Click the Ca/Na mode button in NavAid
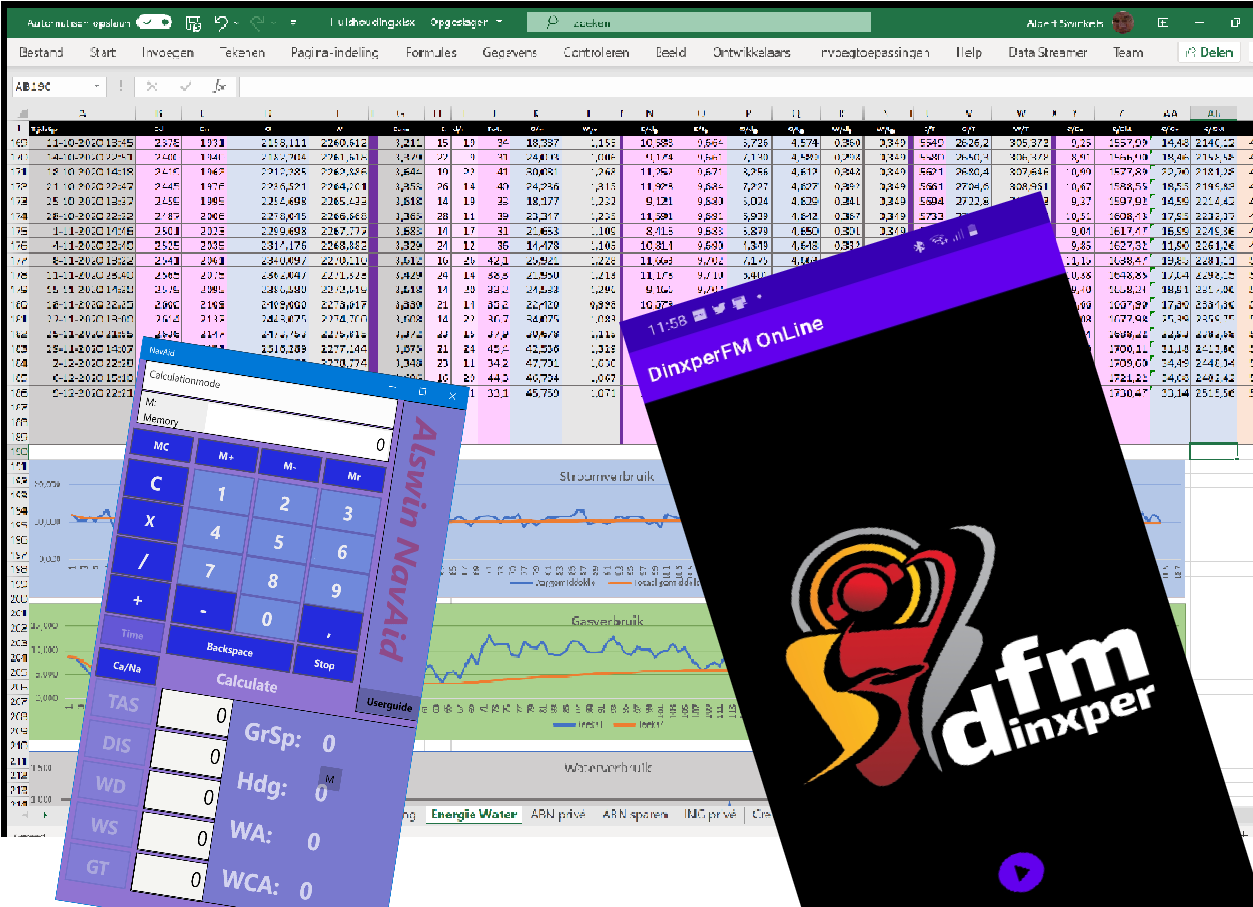The width and height of the screenshot is (1253, 907). click(127, 666)
